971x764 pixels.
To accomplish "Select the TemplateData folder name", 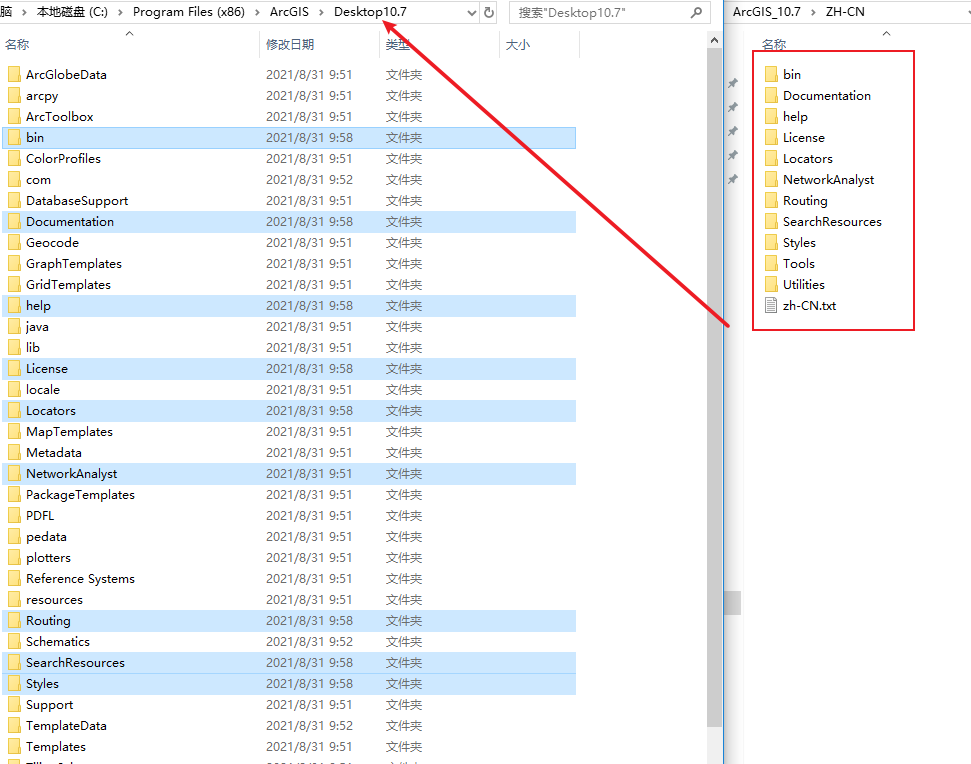I will tap(66, 726).
